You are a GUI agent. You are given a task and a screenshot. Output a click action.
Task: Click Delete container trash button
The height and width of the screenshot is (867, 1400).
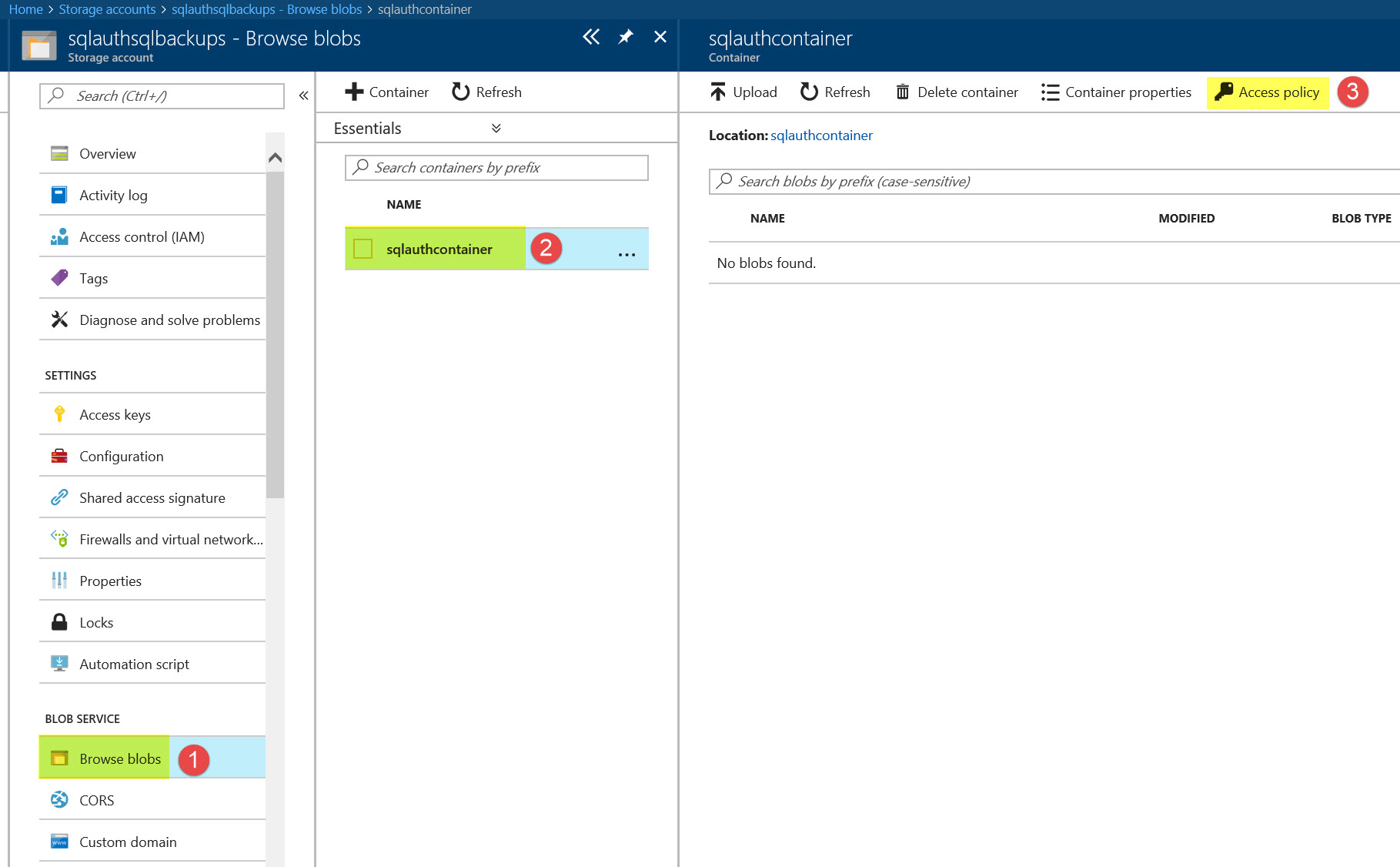click(x=957, y=92)
